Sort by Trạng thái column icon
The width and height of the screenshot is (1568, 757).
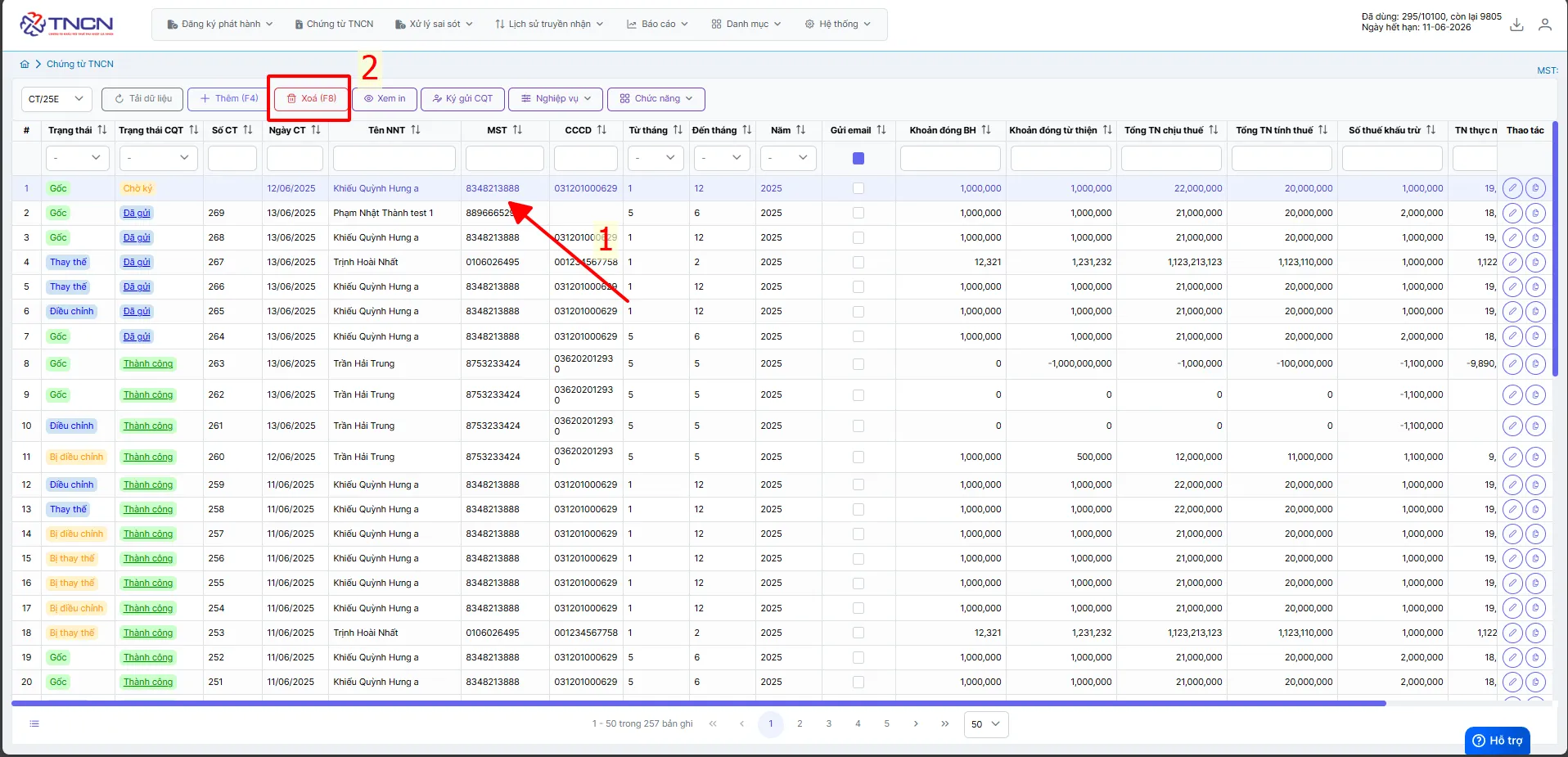pos(102,130)
